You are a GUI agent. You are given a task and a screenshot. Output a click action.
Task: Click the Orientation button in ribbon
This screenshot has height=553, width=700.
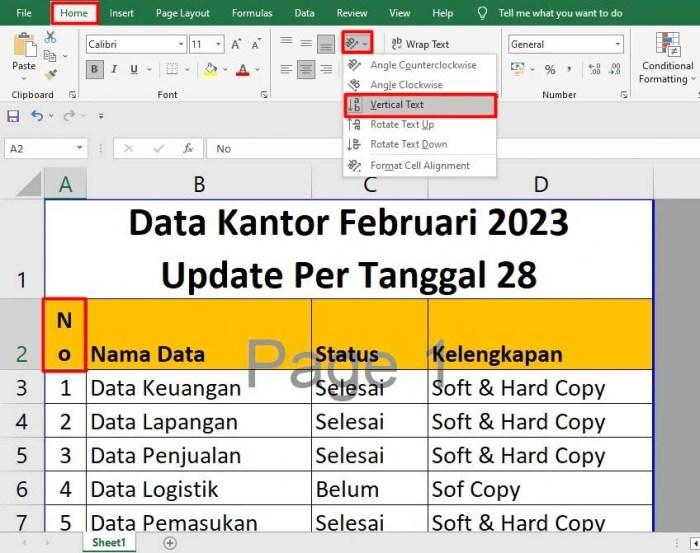pyautogui.click(x=357, y=43)
